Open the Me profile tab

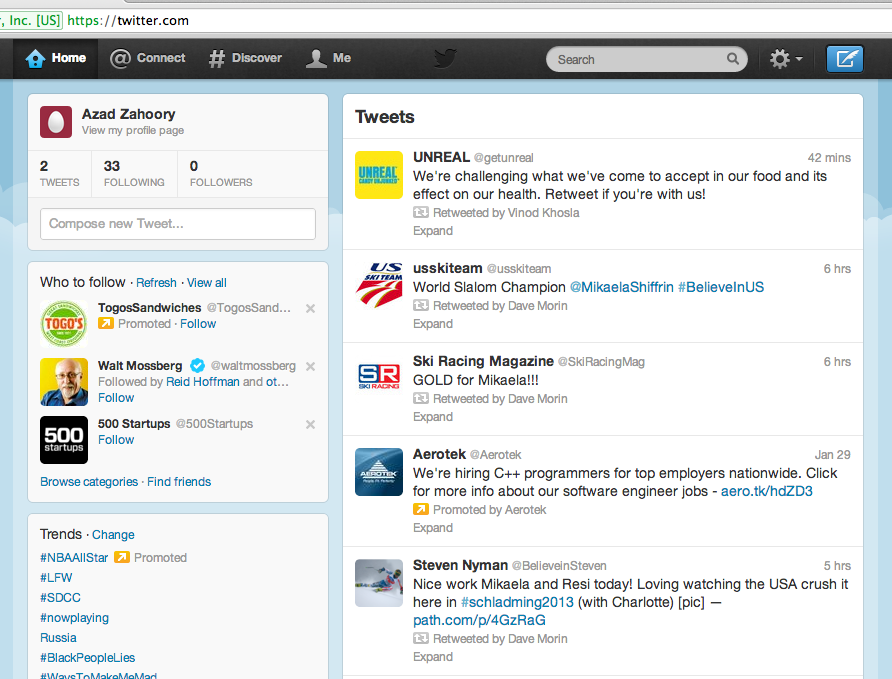click(x=329, y=58)
